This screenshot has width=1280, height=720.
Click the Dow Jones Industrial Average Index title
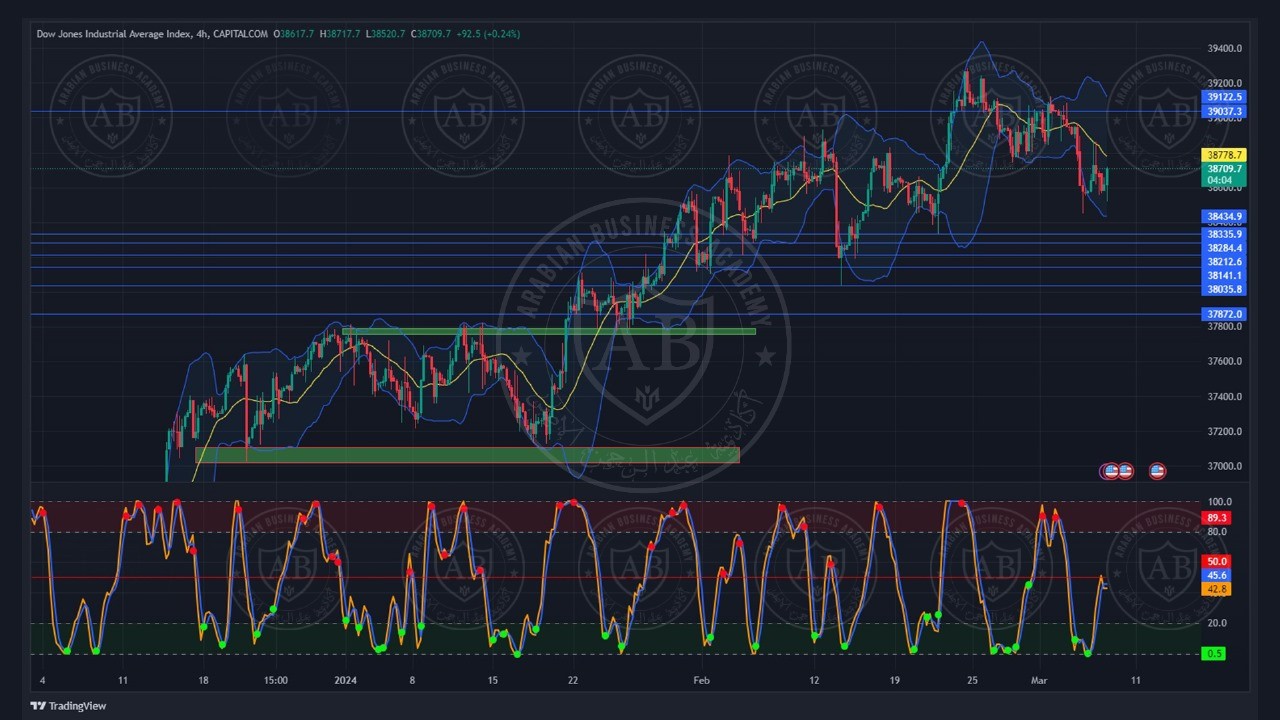coord(114,34)
